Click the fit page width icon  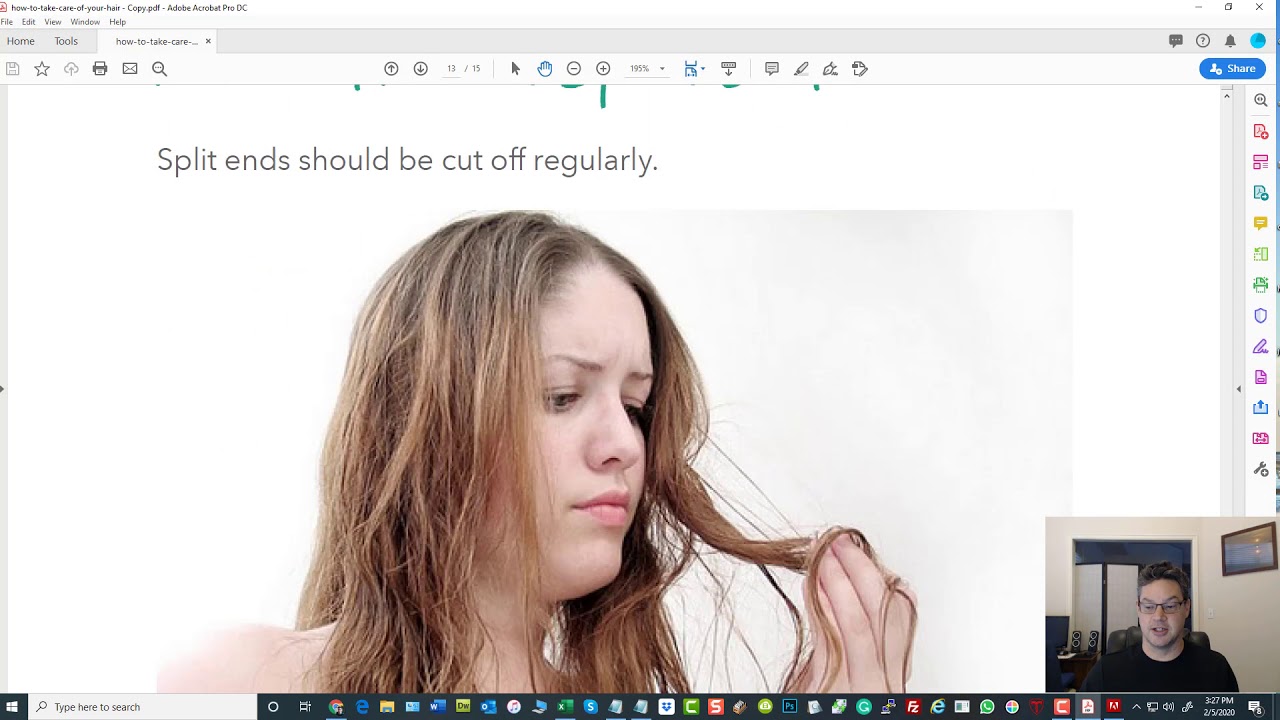pyautogui.click(x=690, y=69)
